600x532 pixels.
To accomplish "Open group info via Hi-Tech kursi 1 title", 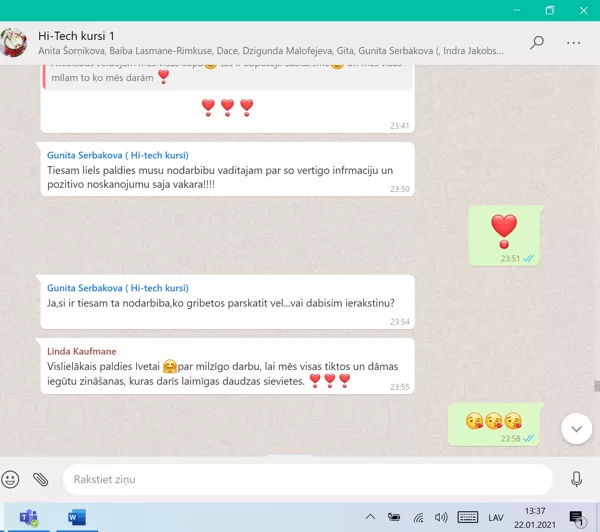I will (x=76, y=36).
